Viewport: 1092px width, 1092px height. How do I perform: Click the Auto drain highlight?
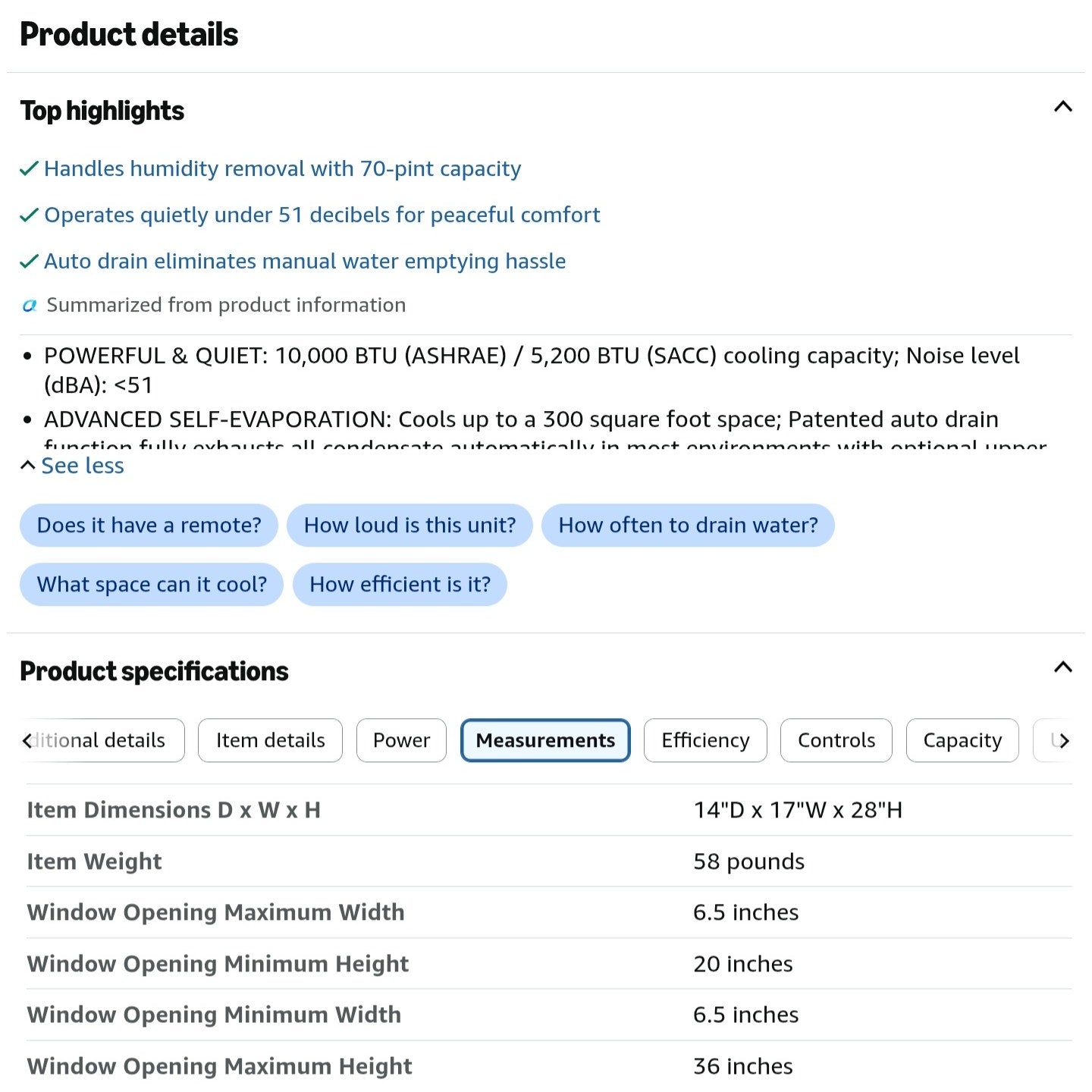[x=305, y=261]
